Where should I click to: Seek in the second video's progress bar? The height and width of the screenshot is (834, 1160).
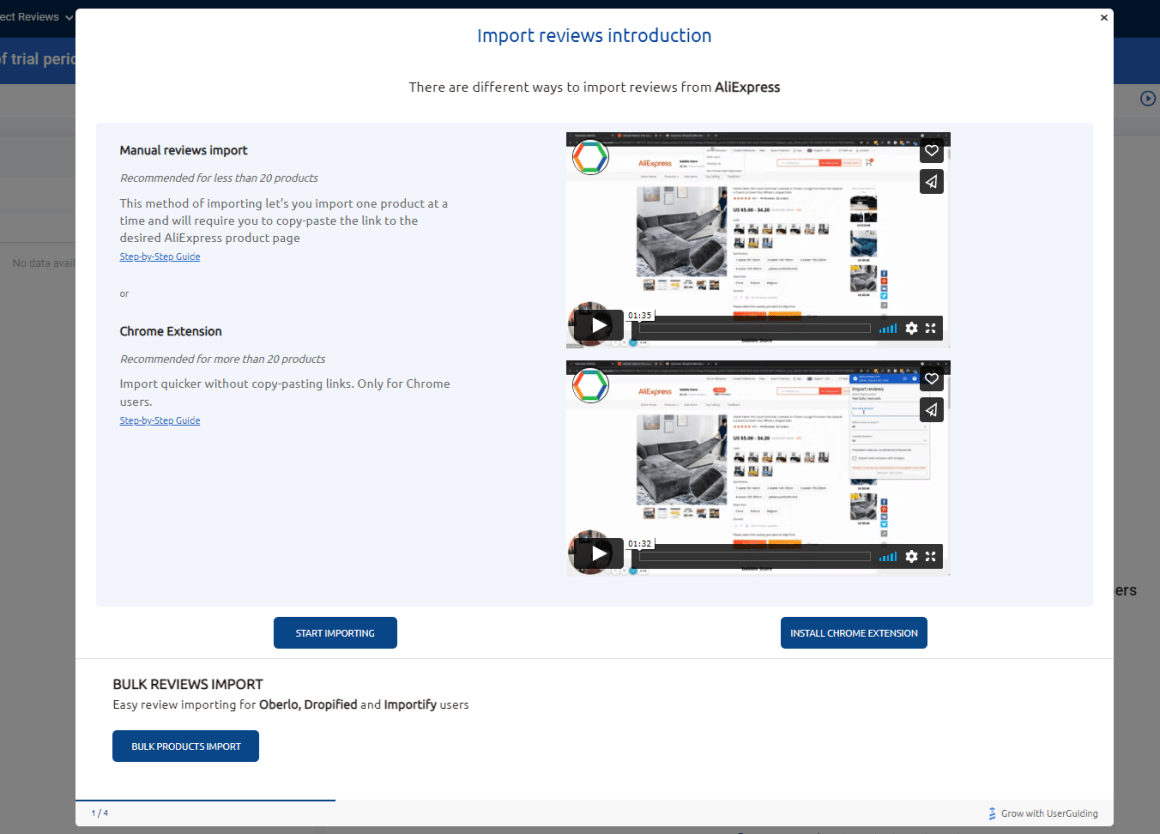pyautogui.click(x=753, y=556)
